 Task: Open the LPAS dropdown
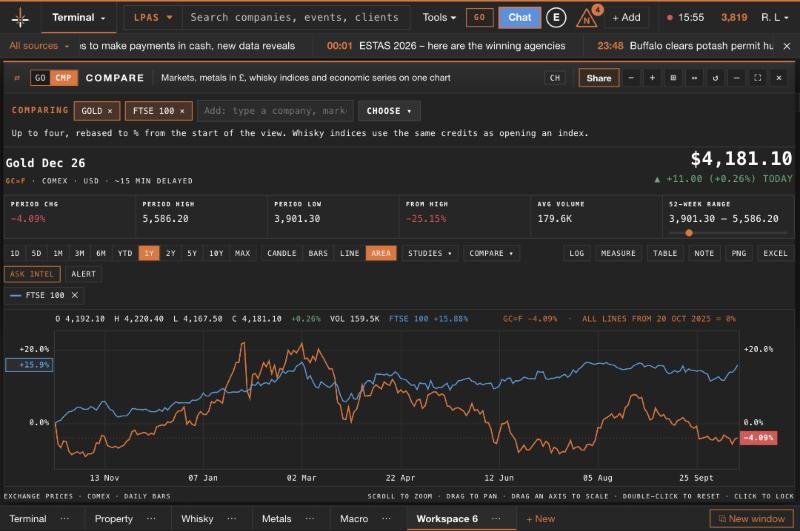coord(153,18)
